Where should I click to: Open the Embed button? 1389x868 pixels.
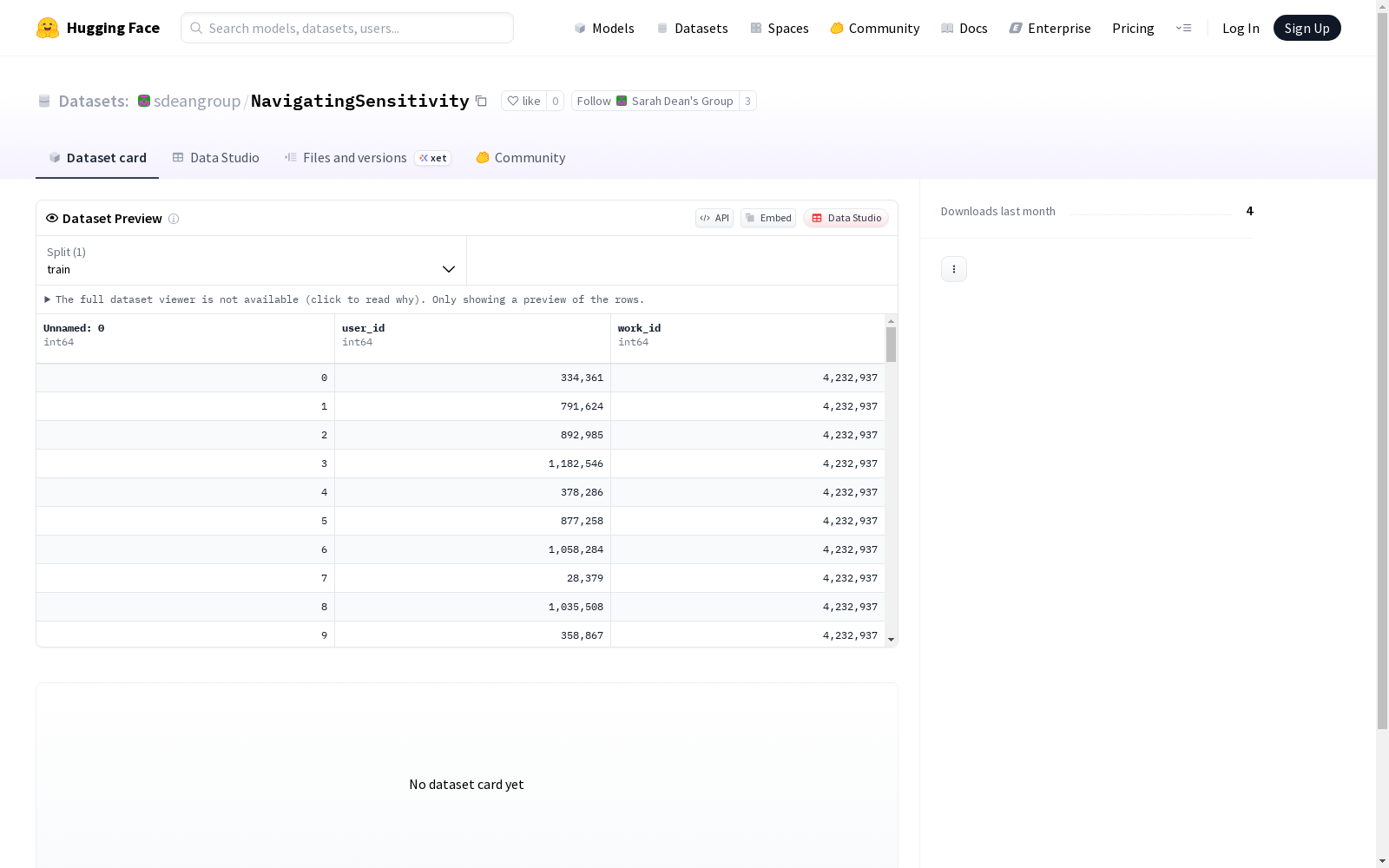click(x=768, y=218)
